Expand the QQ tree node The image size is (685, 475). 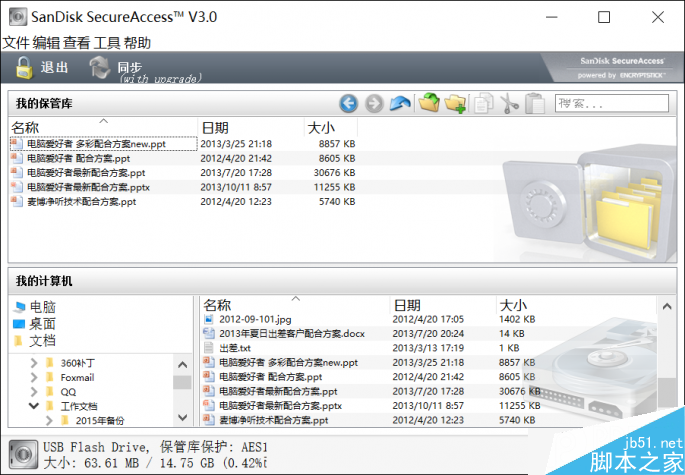pos(34,392)
